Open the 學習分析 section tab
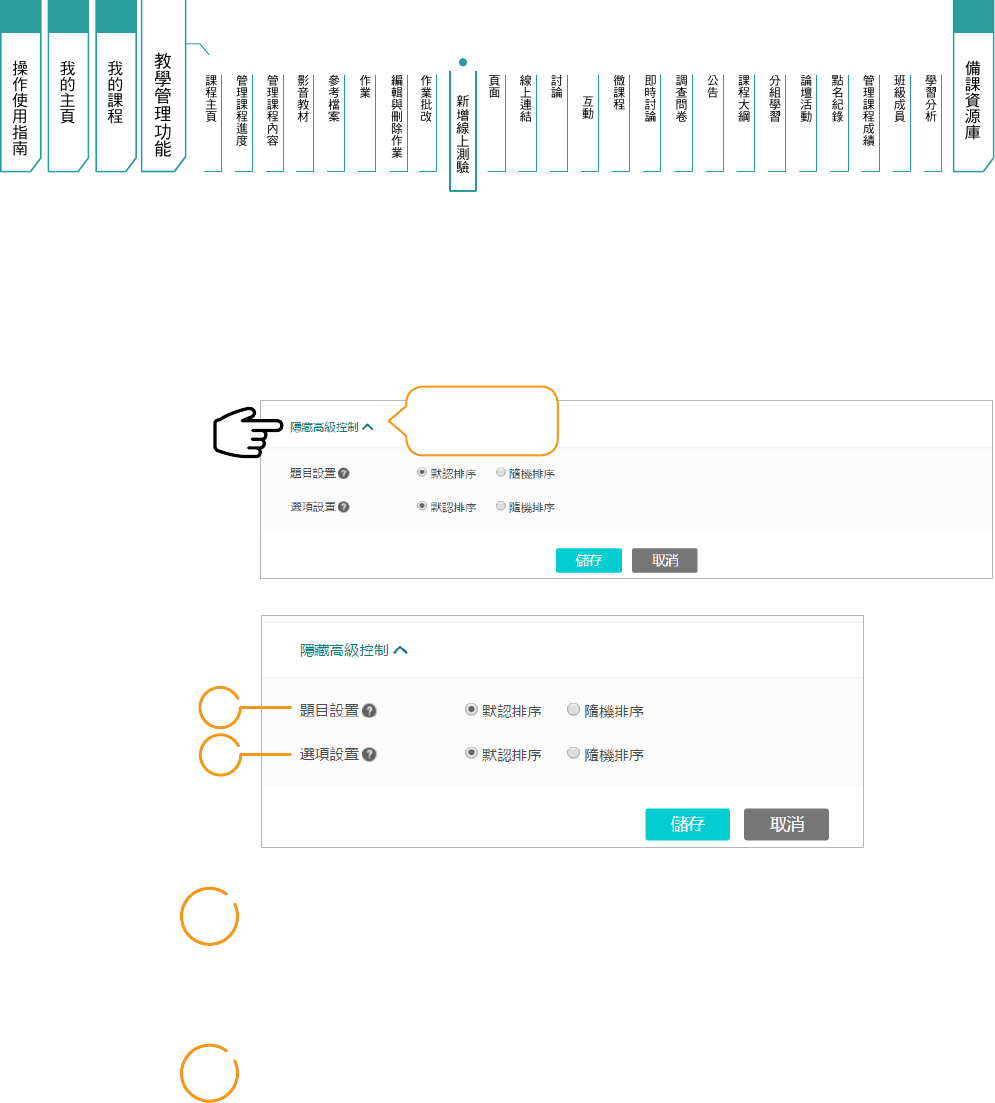This screenshot has height=1103, width=995. [x=932, y=121]
